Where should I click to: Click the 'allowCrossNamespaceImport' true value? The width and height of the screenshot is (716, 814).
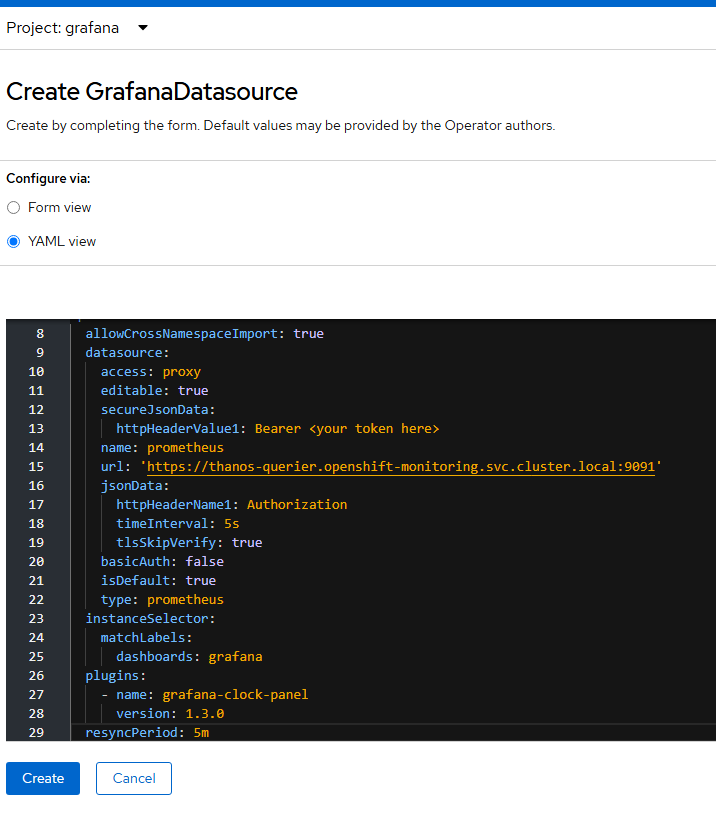308,334
